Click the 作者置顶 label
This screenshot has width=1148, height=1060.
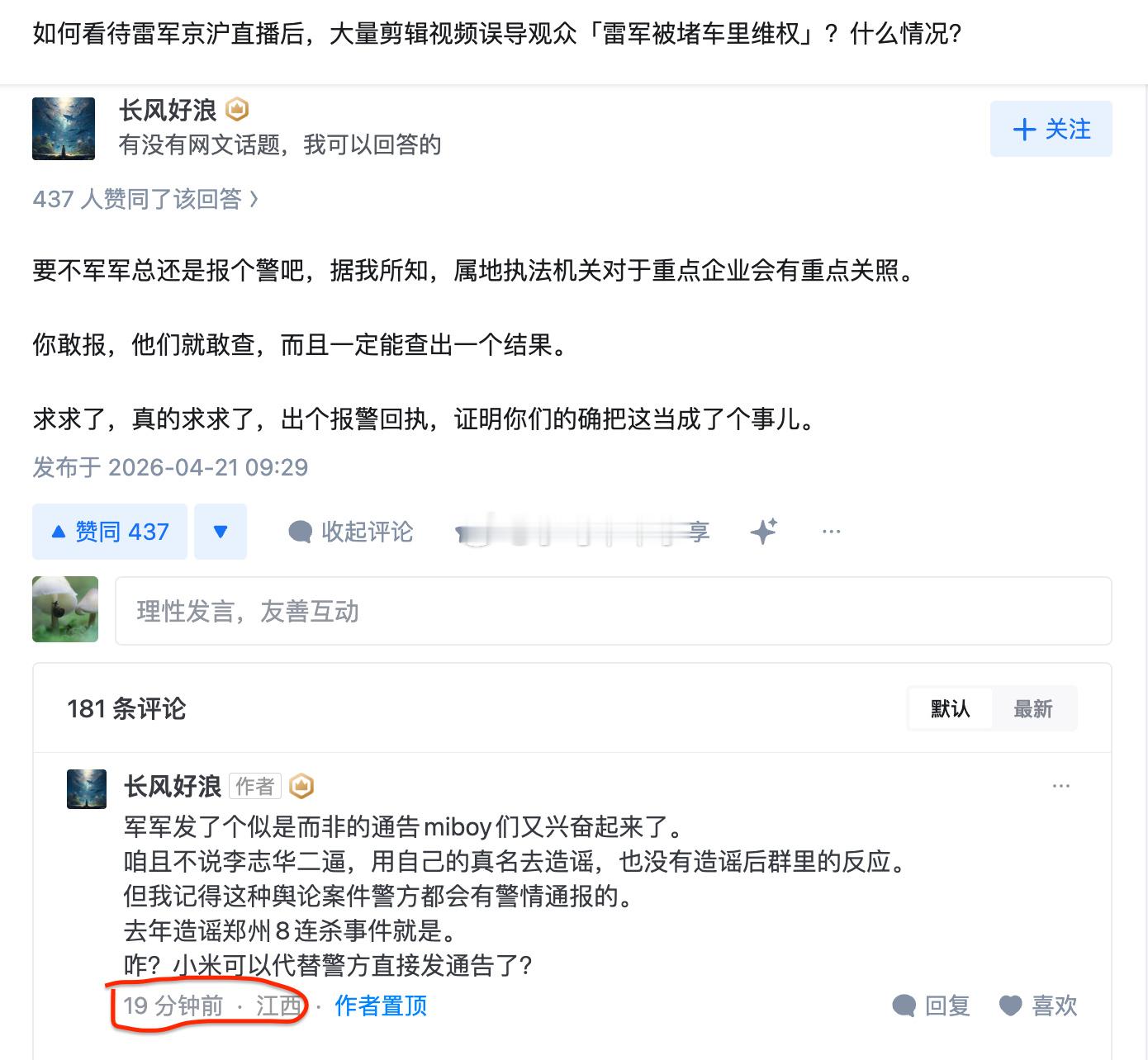tap(381, 1006)
